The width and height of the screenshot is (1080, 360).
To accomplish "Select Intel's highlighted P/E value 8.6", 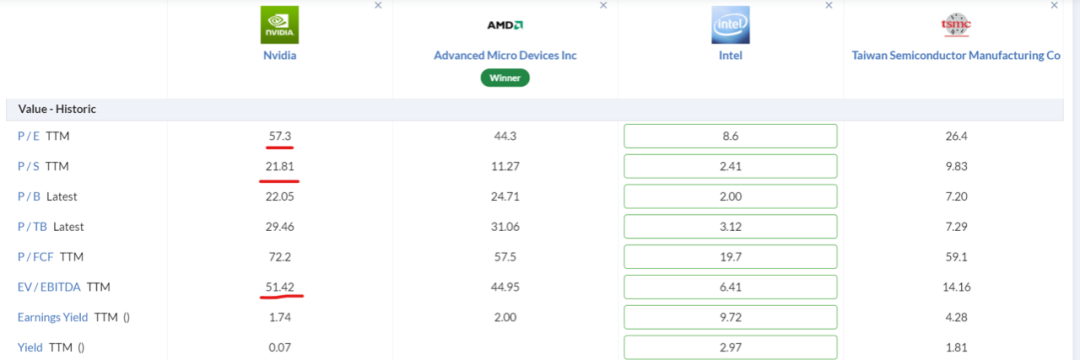I will [730, 136].
